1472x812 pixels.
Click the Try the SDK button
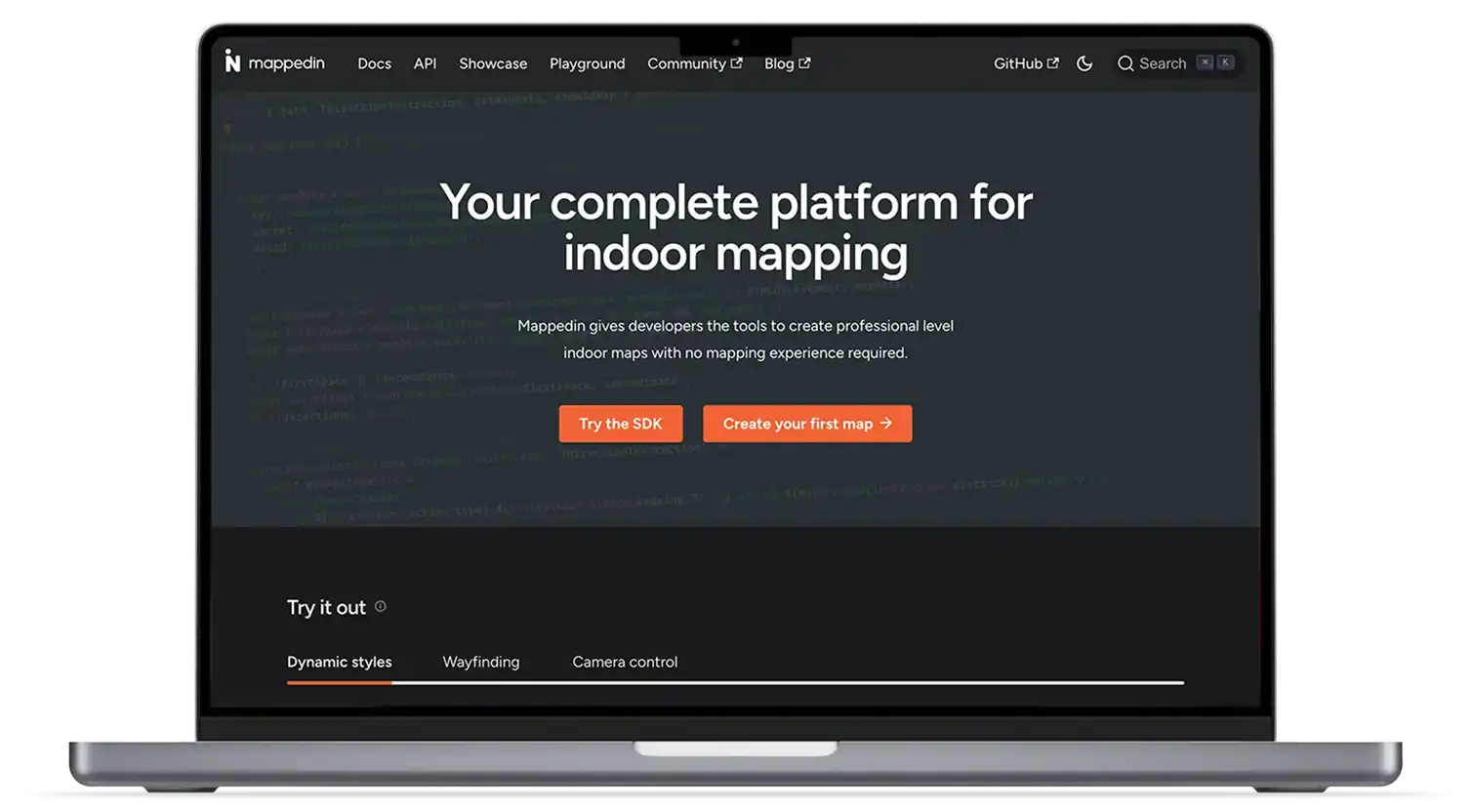(x=621, y=424)
